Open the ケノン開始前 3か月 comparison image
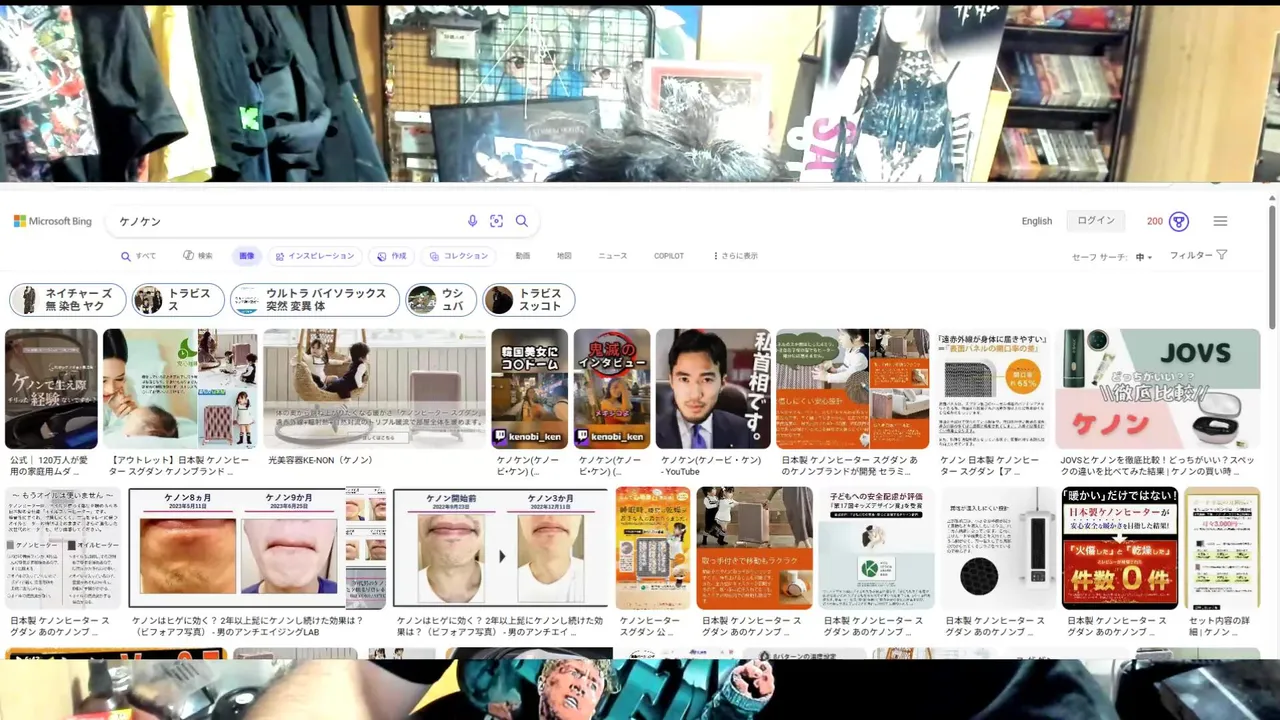Viewport: 1280px width, 720px height. tap(500, 548)
